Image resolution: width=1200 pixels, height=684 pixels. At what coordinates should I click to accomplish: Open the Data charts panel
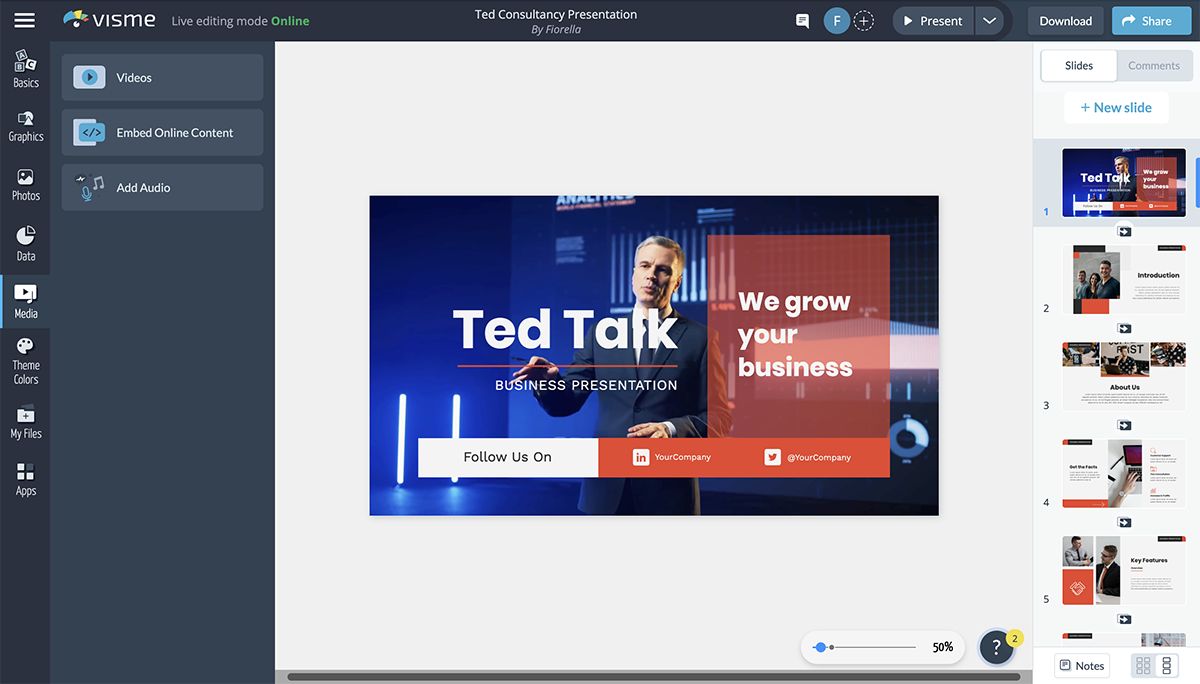(x=26, y=243)
